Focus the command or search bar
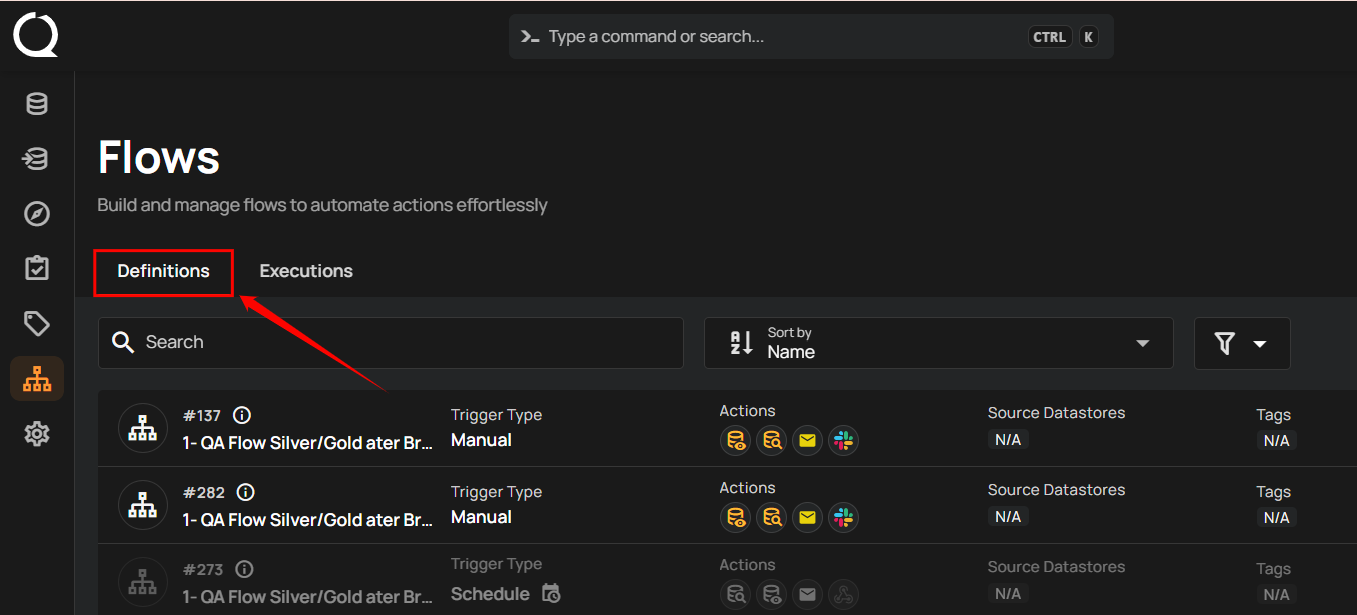The width and height of the screenshot is (1357, 615). [x=780, y=37]
